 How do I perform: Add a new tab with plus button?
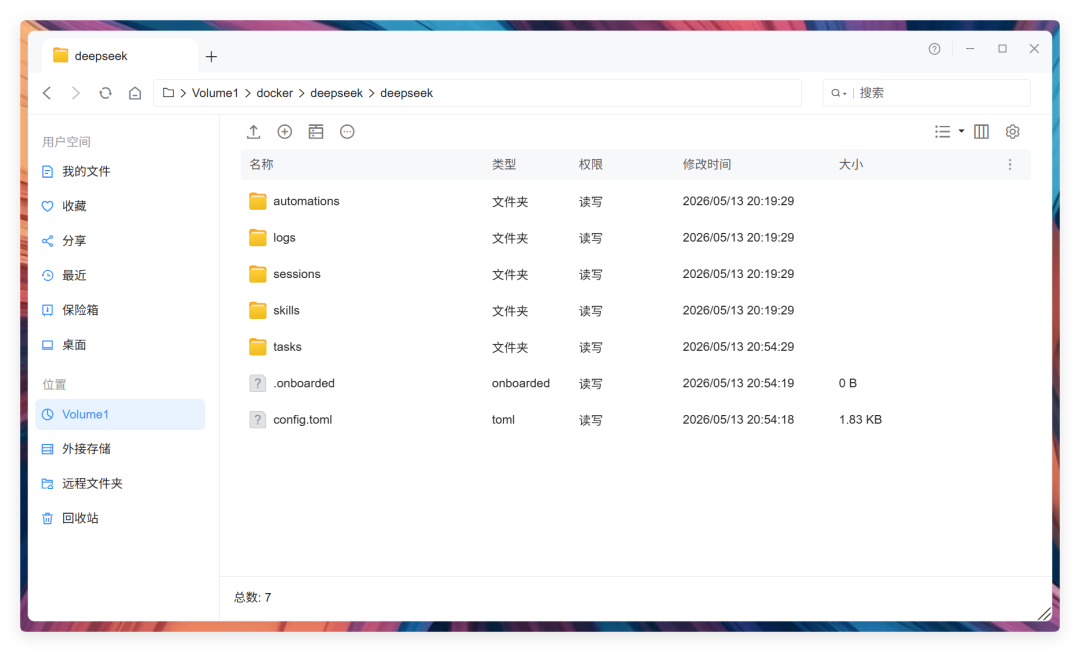(x=211, y=56)
